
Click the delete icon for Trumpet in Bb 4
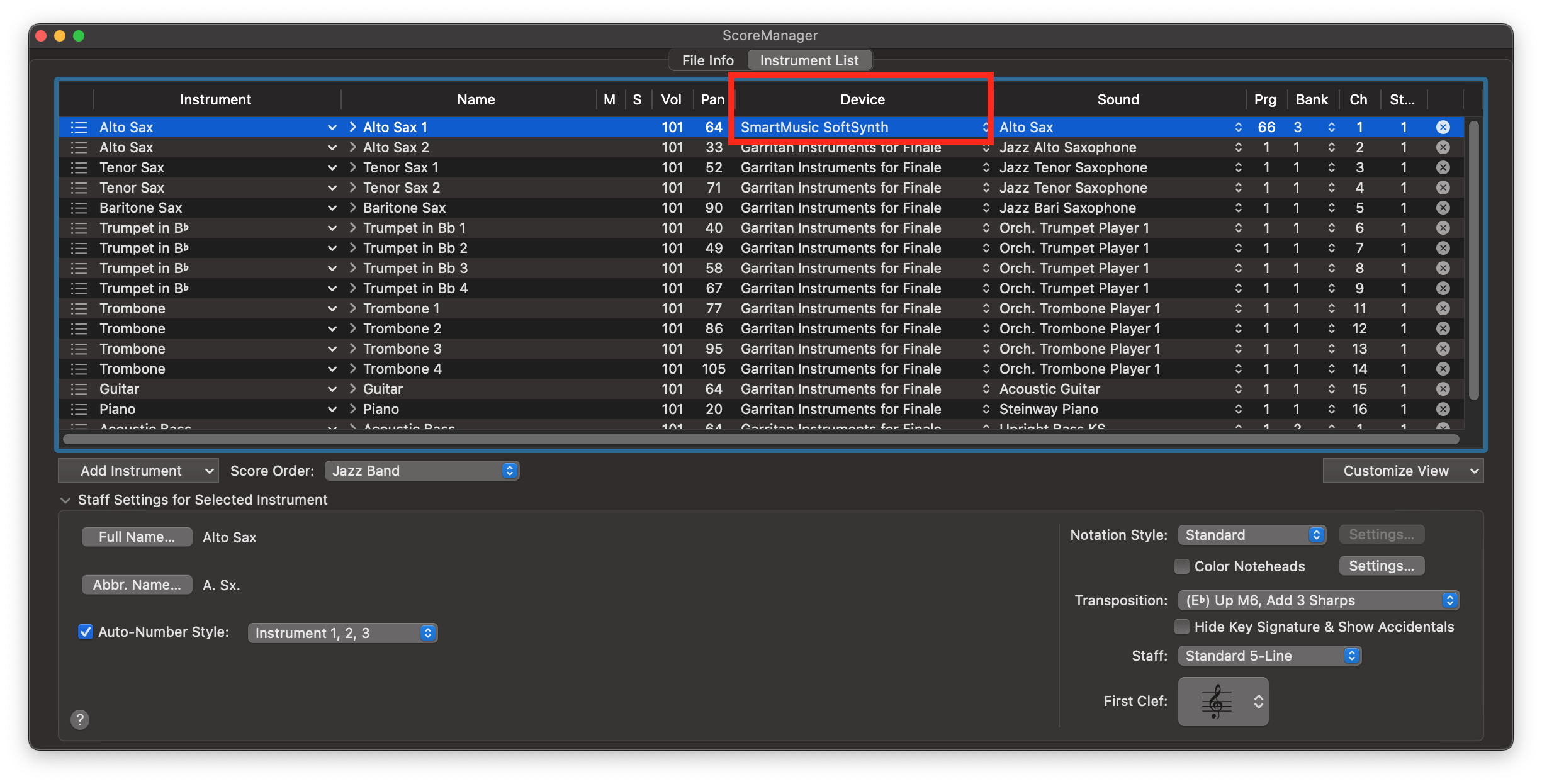point(1443,288)
